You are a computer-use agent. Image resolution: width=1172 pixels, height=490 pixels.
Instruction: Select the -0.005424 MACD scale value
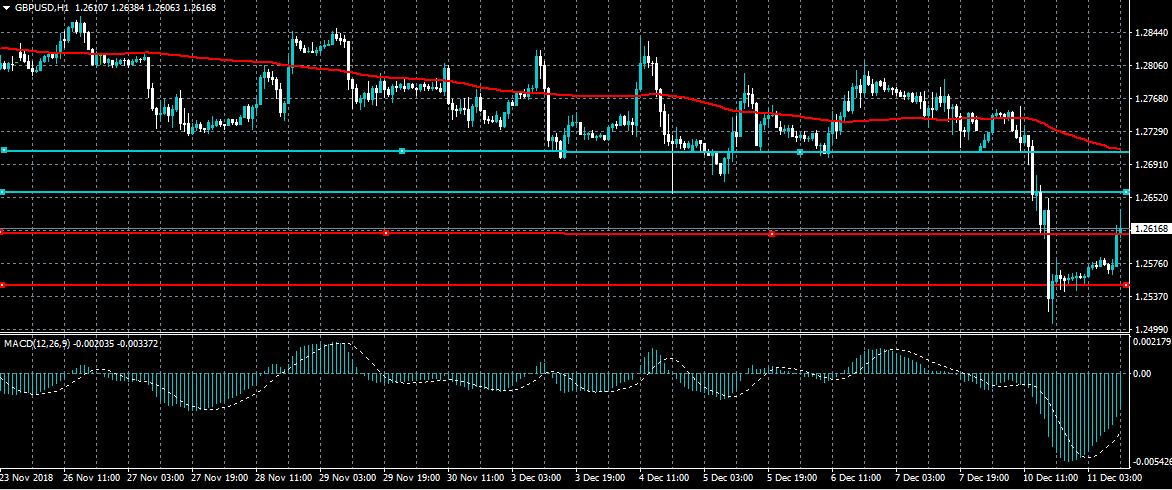[1152, 462]
